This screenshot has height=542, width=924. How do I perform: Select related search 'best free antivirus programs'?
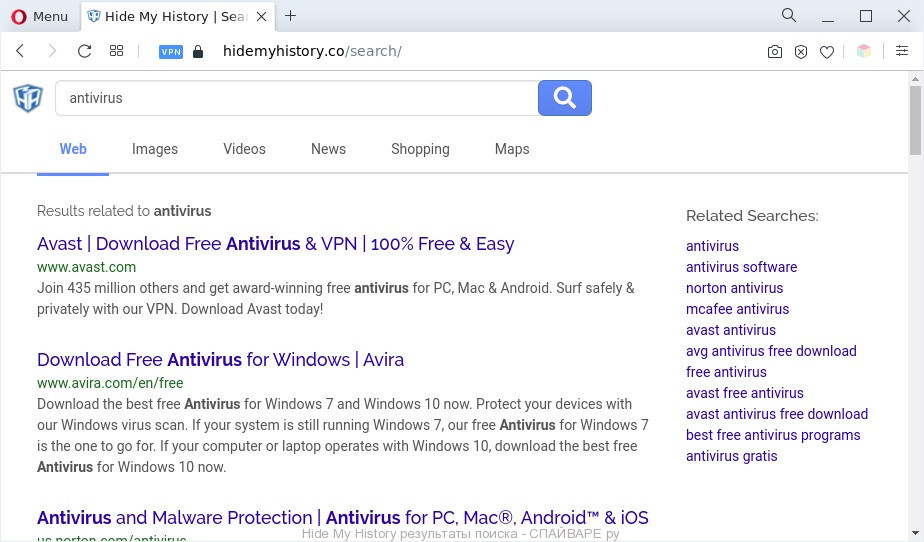coord(773,435)
